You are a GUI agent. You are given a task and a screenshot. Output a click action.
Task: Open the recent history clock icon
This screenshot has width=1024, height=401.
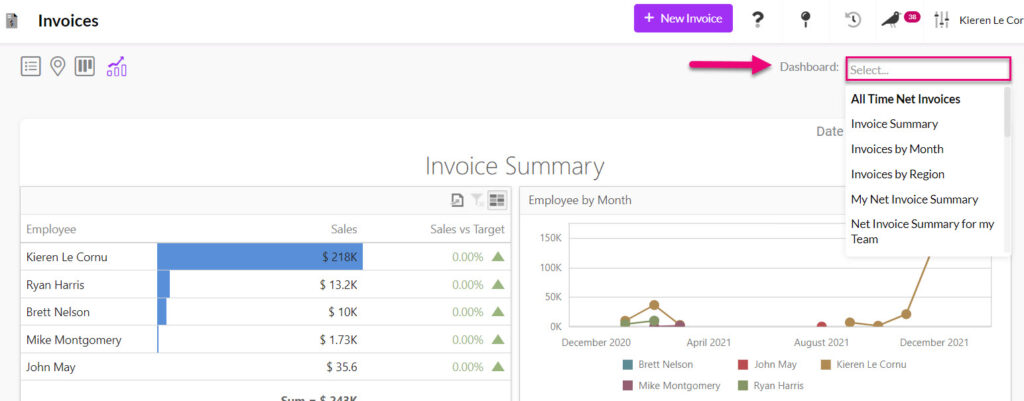point(853,20)
